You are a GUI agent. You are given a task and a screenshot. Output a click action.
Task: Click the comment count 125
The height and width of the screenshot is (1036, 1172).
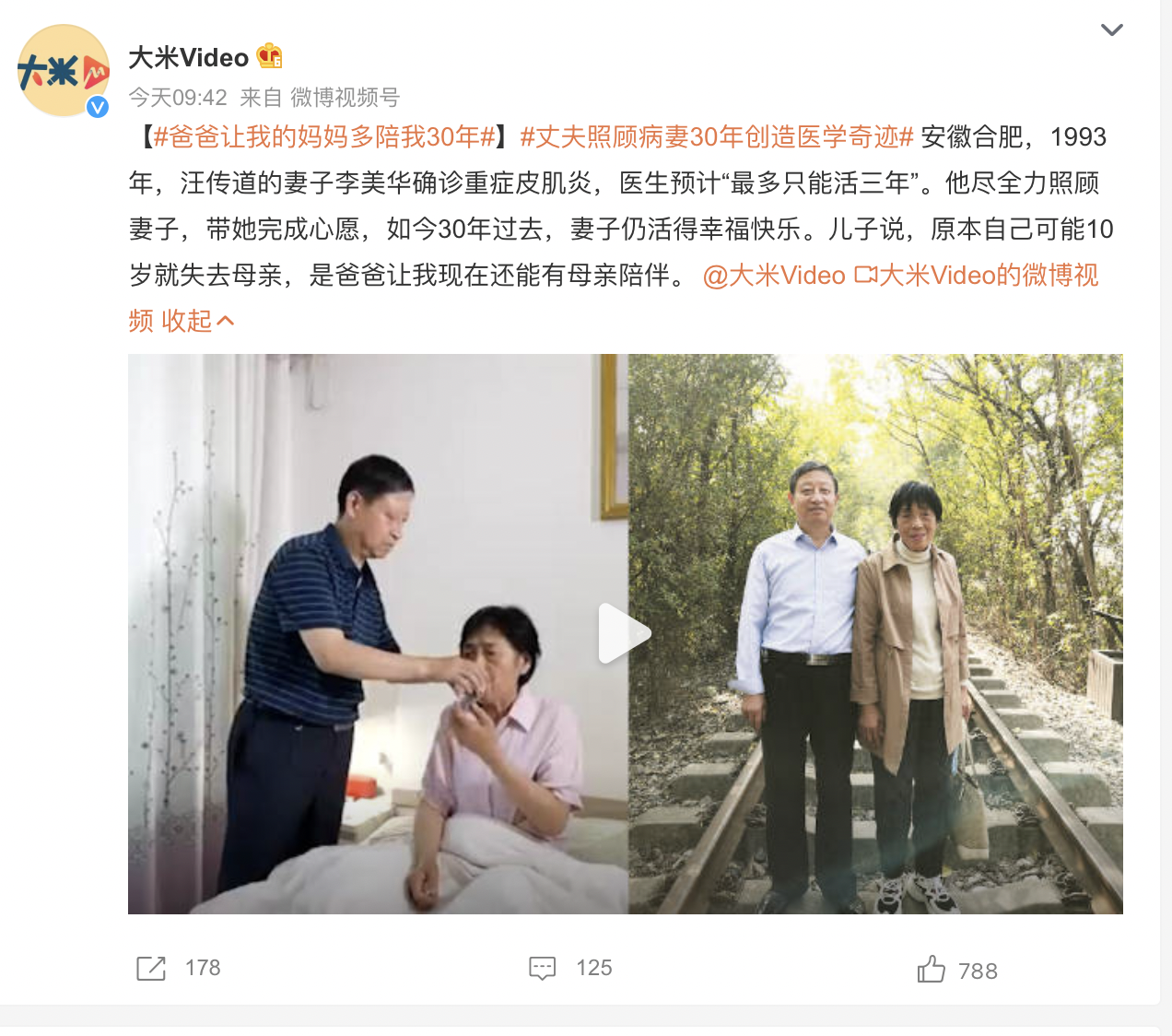(x=594, y=968)
